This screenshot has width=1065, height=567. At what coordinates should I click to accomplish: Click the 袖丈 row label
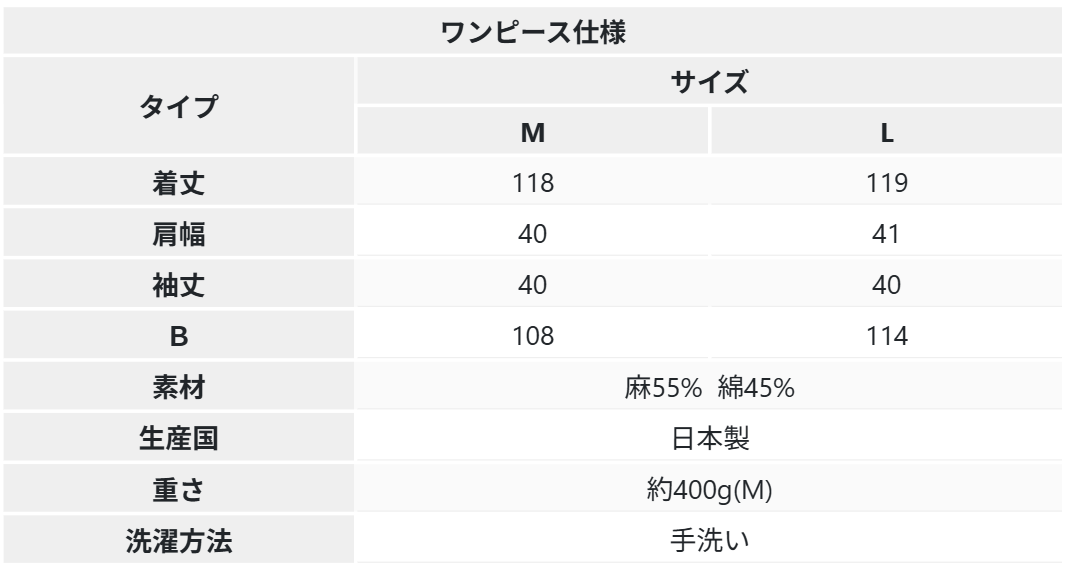179,285
